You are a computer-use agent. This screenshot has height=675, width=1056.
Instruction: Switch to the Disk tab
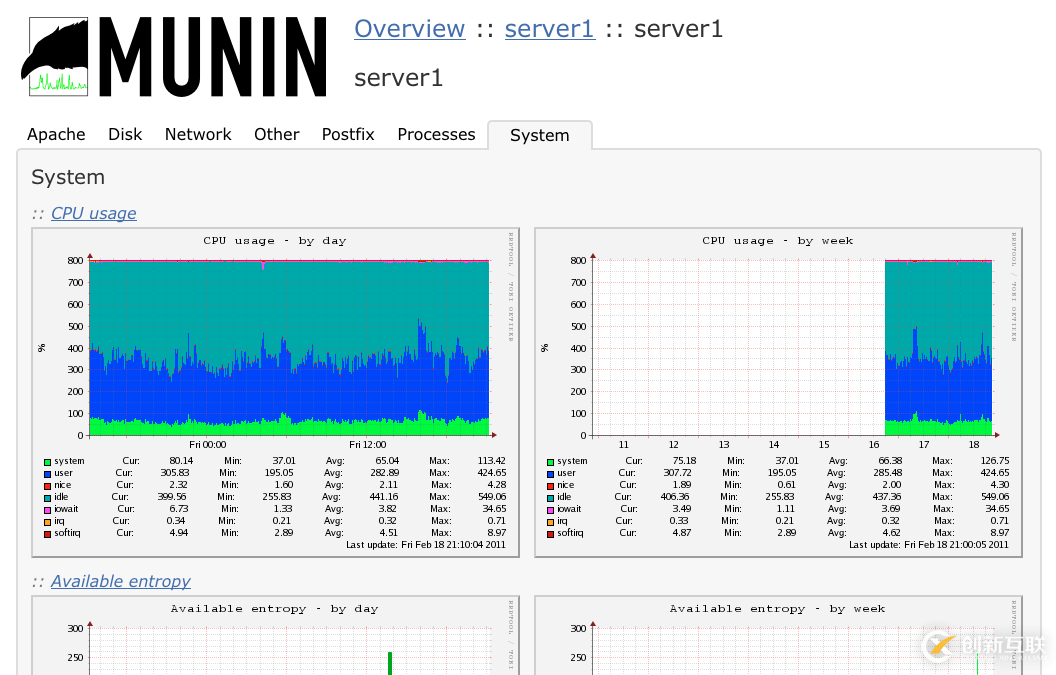click(x=125, y=134)
